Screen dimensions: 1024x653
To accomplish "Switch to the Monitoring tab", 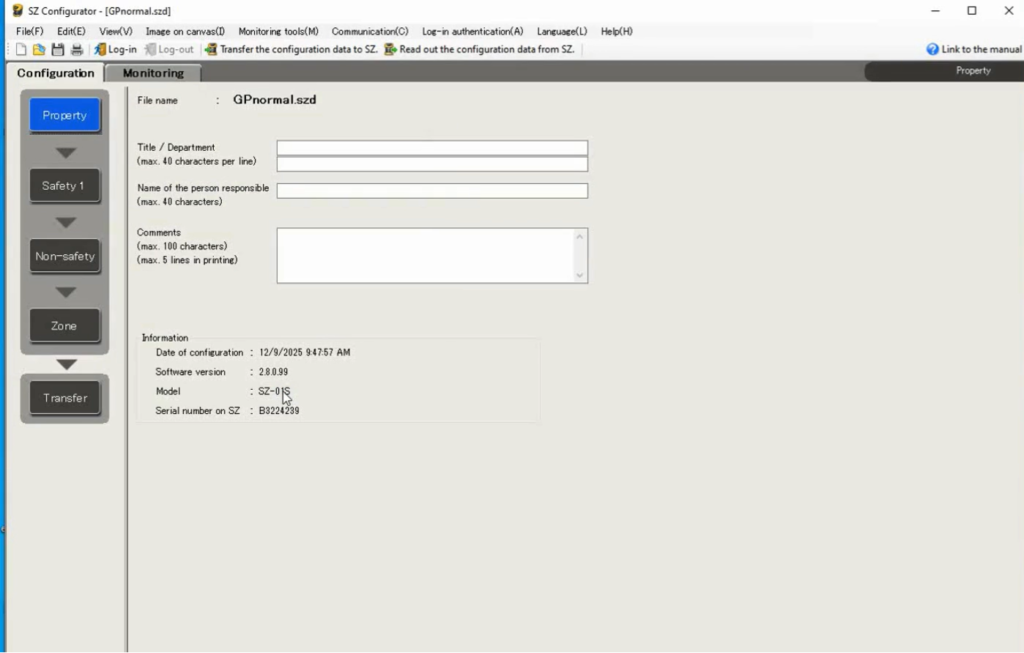I will click(x=153, y=73).
